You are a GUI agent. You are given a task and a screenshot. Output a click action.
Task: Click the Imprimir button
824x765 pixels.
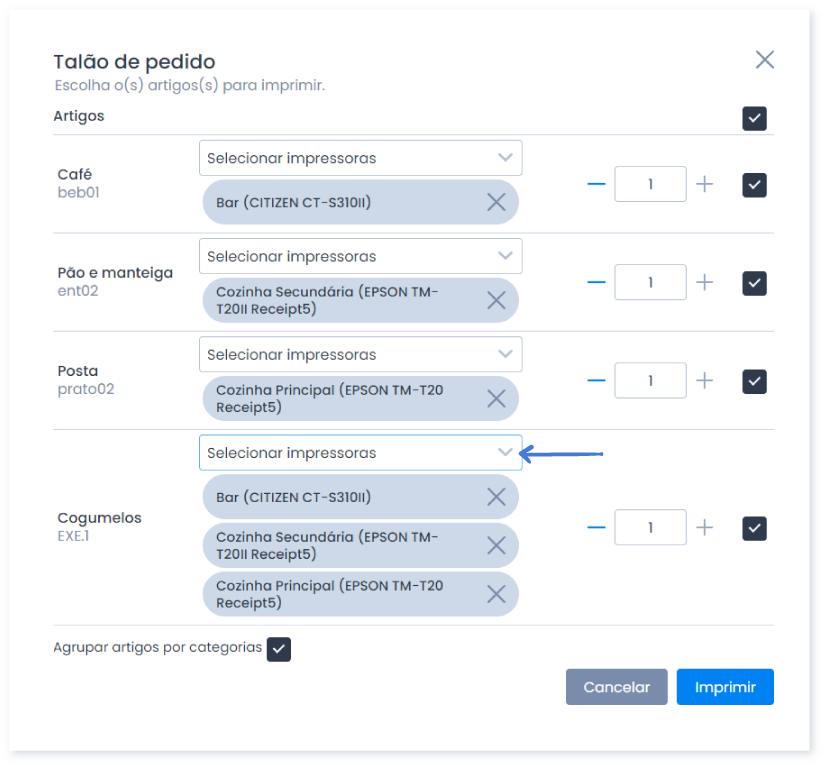[x=725, y=687]
